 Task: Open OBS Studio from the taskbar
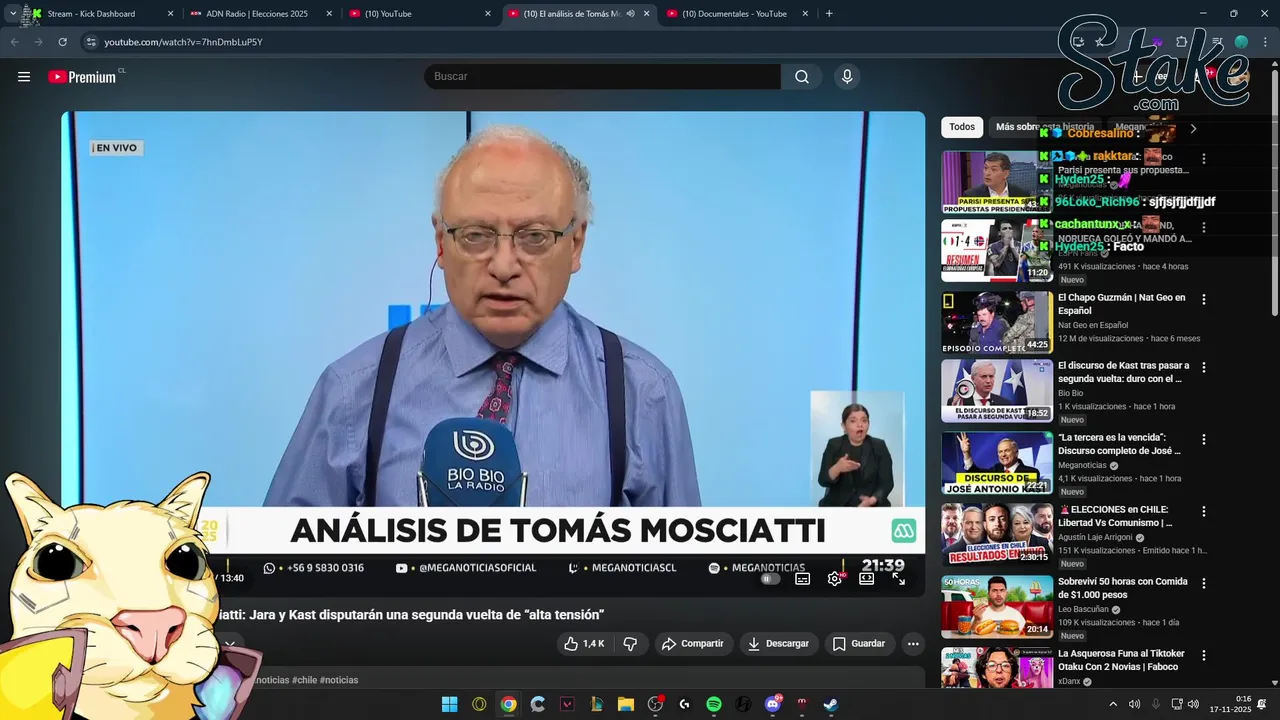pos(655,704)
